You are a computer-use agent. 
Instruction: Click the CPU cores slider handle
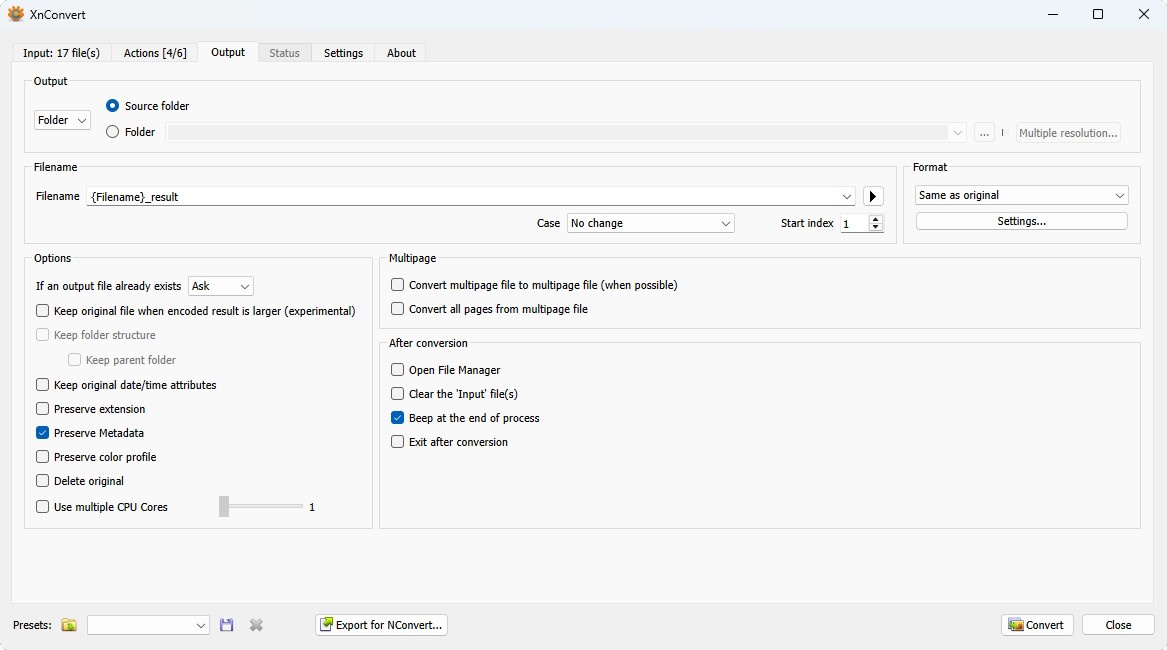(x=224, y=506)
